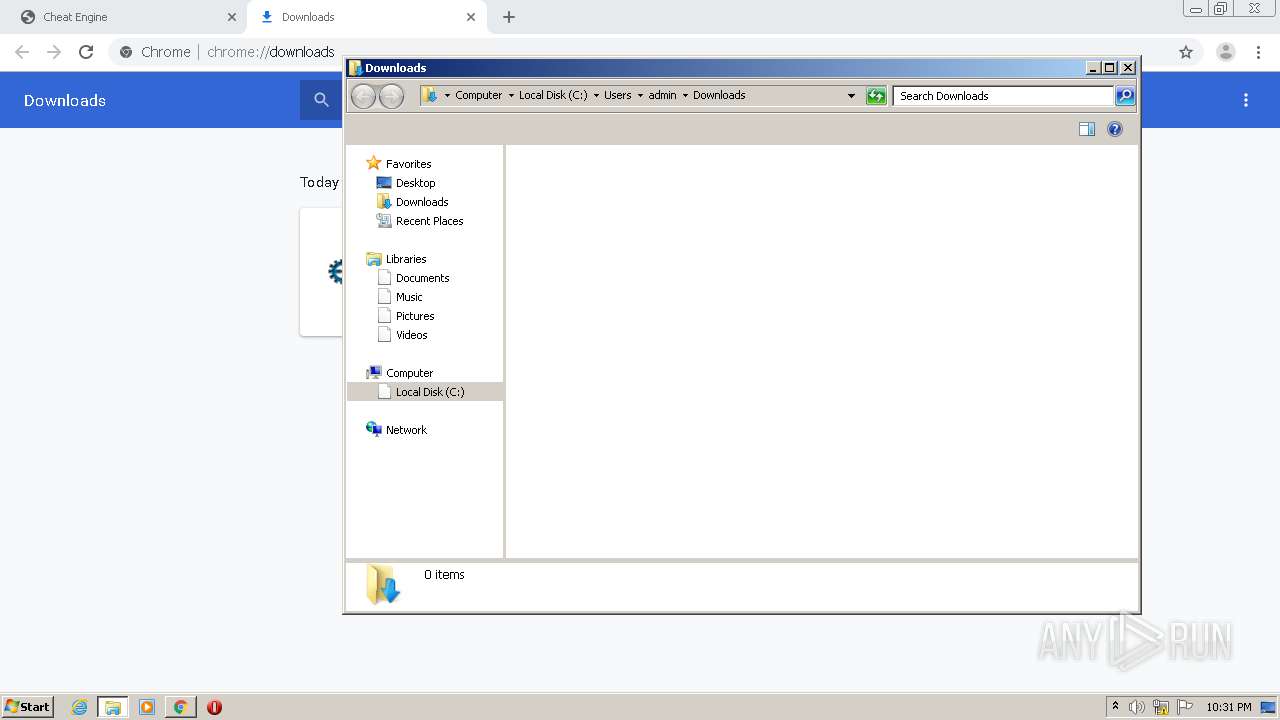Select Desktop in Favorites
This screenshot has width=1280, height=720.
[415, 183]
